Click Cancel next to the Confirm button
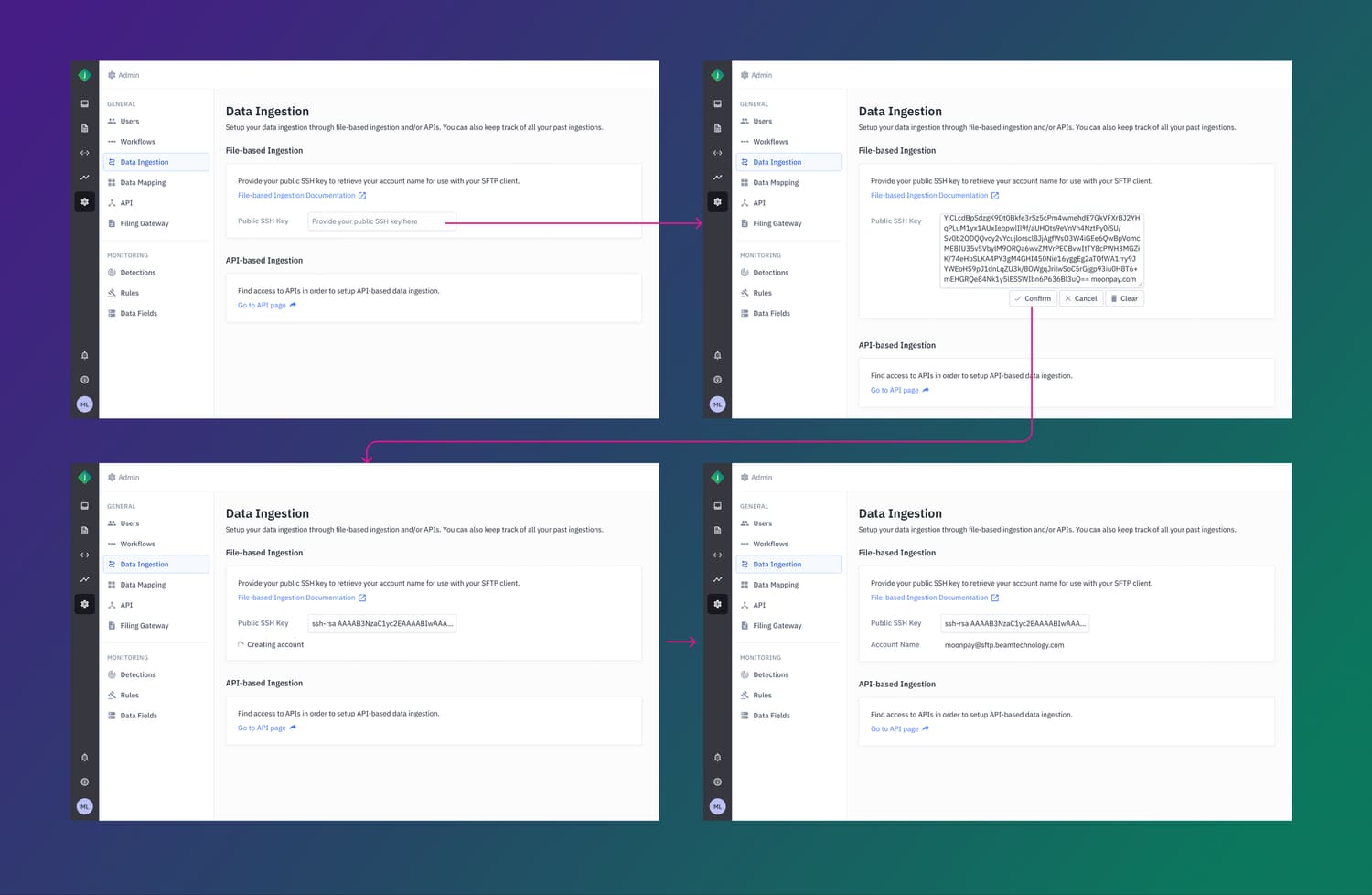Viewport: 1372px width, 895px height. point(1080,298)
